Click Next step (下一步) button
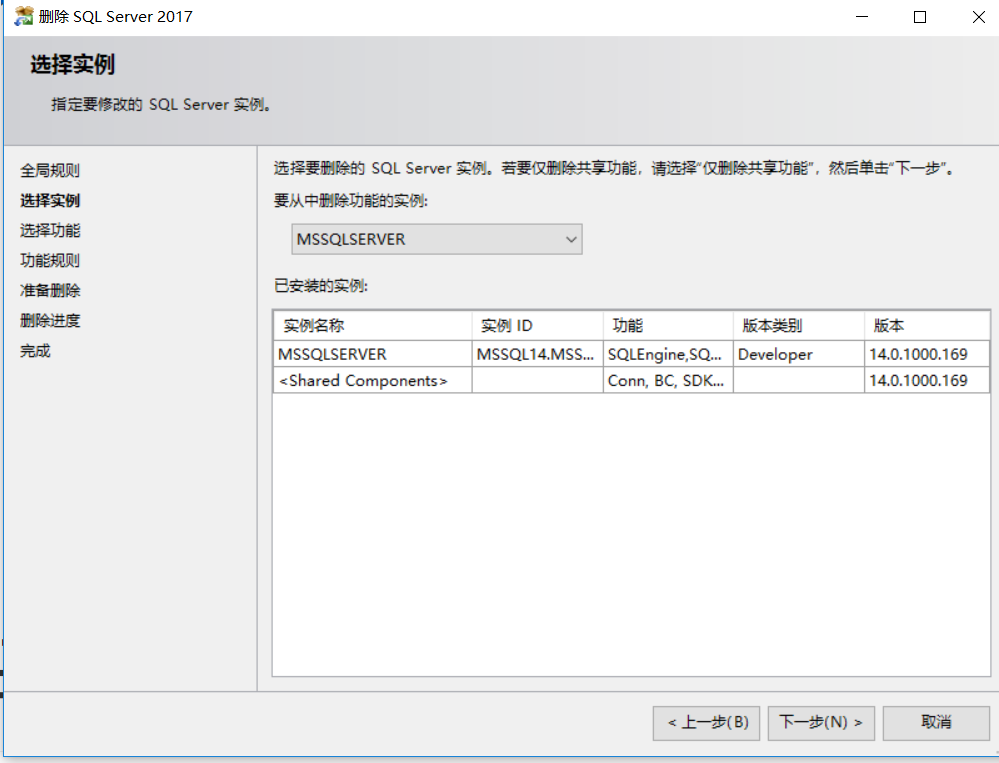Viewport: 999px width, 763px height. (822, 722)
